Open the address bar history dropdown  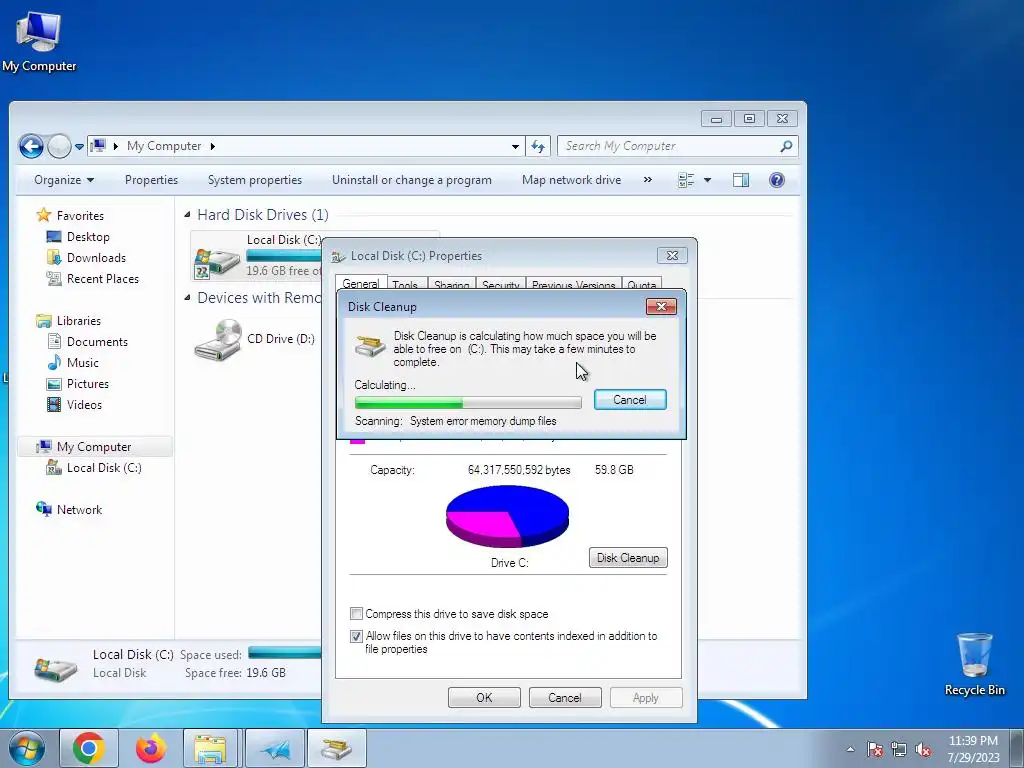pyautogui.click(x=515, y=147)
